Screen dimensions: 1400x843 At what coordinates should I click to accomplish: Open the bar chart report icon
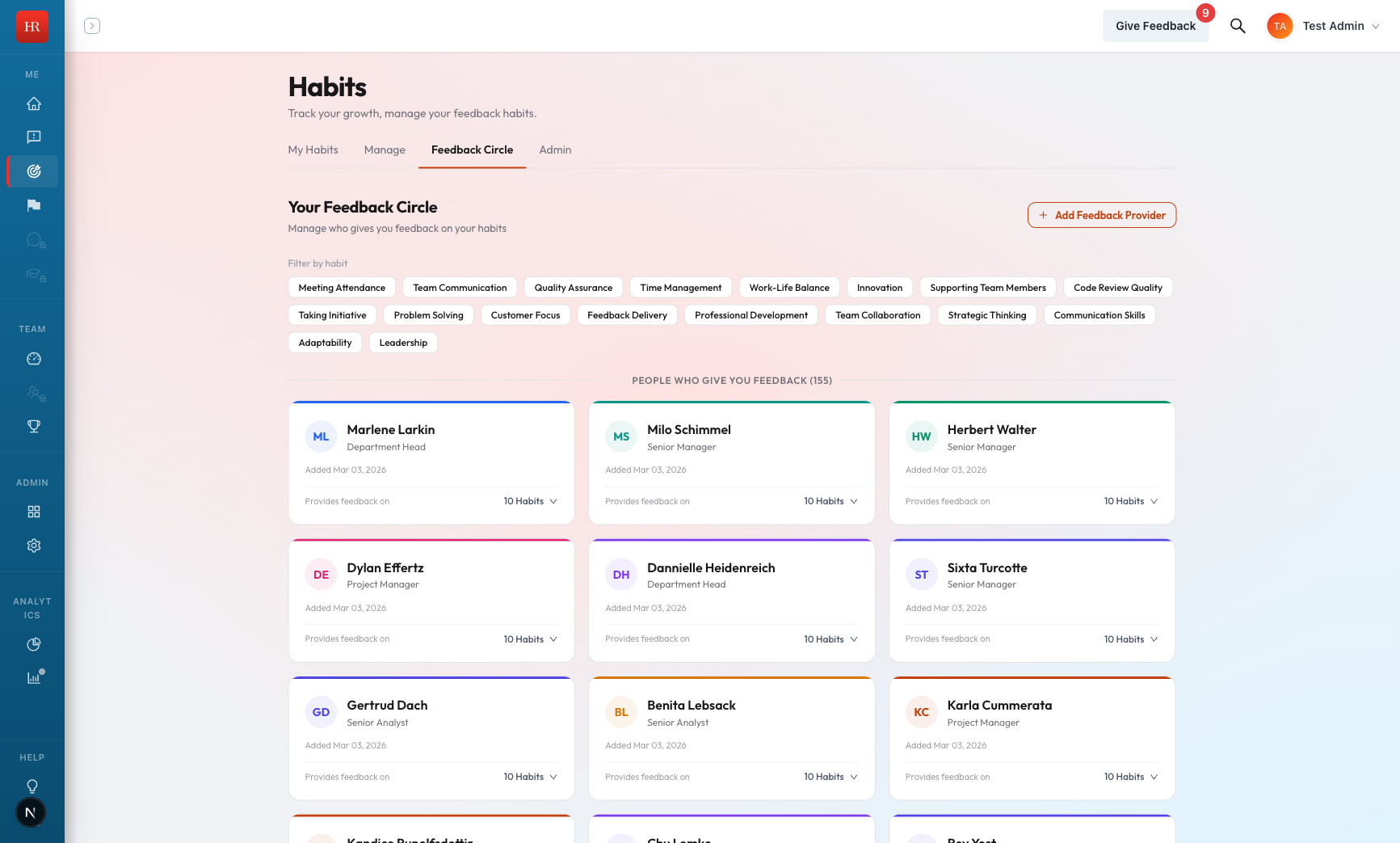(33, 677)
